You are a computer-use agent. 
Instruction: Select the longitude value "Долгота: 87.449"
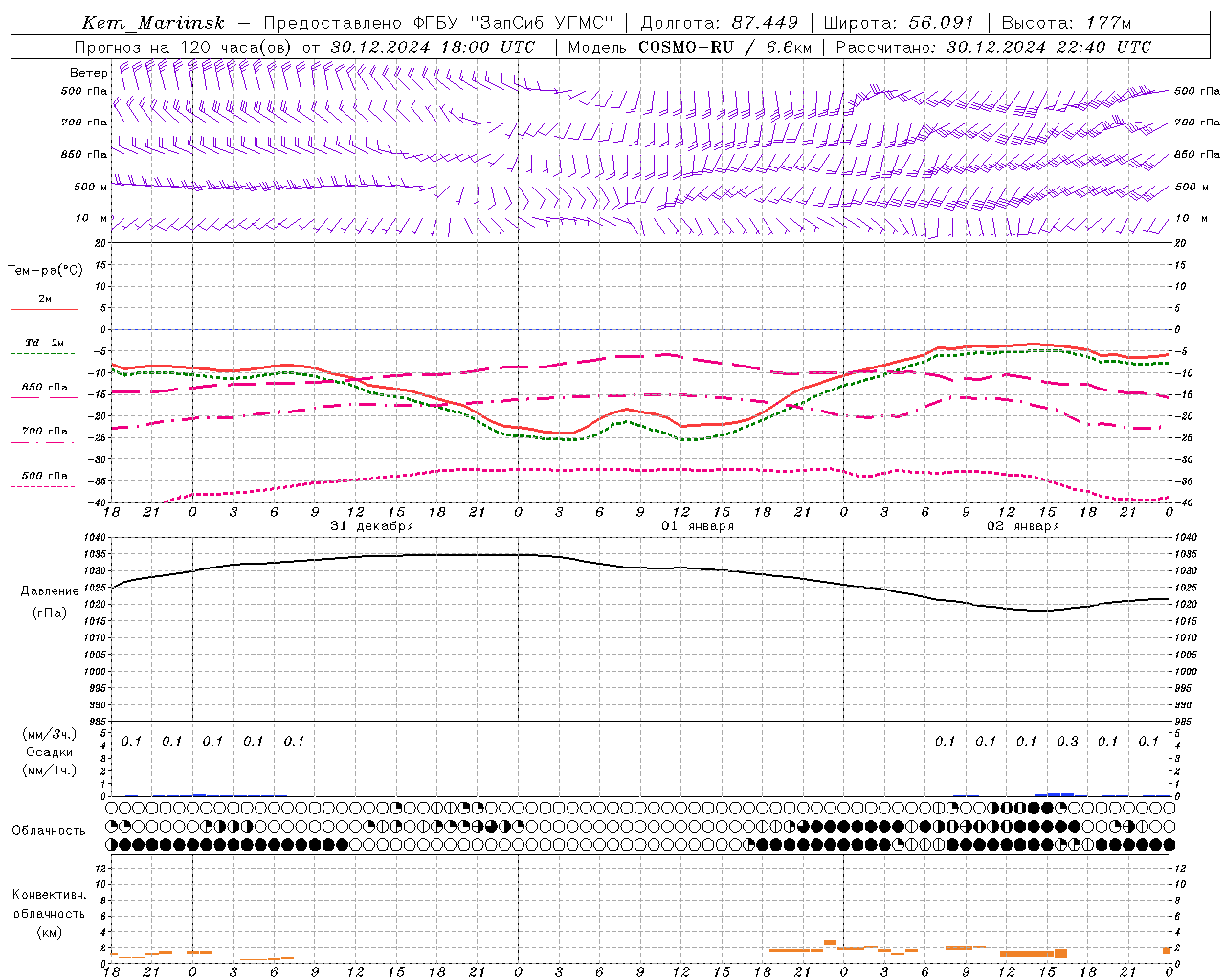720,23
